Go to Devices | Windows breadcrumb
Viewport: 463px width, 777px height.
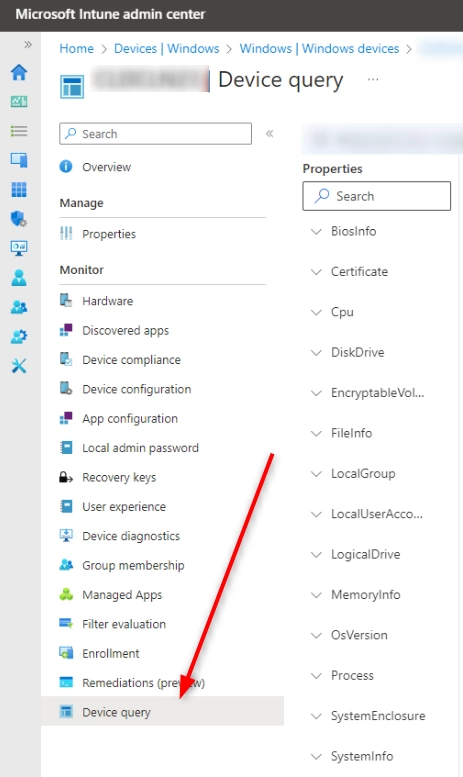(167, 49)
